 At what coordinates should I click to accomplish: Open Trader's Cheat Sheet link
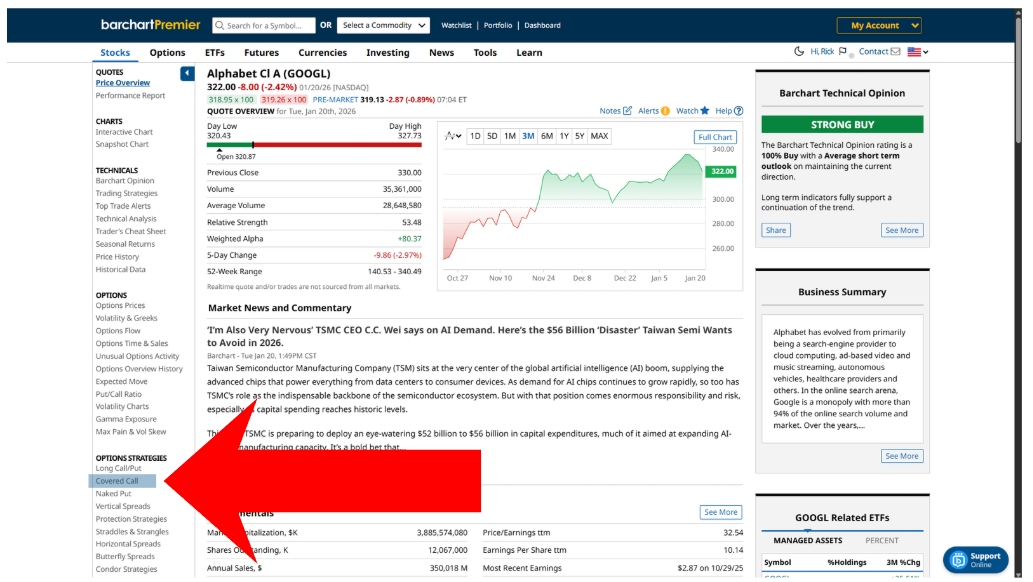click(130, 231)
